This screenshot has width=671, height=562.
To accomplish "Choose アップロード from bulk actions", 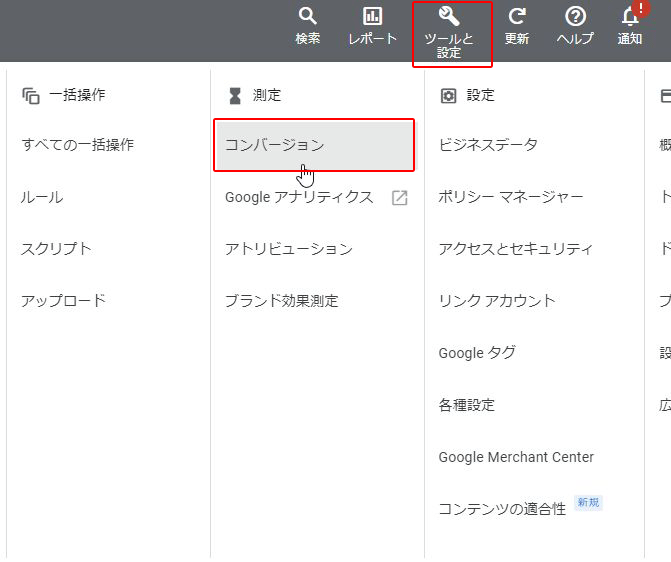I will (63, 301).
